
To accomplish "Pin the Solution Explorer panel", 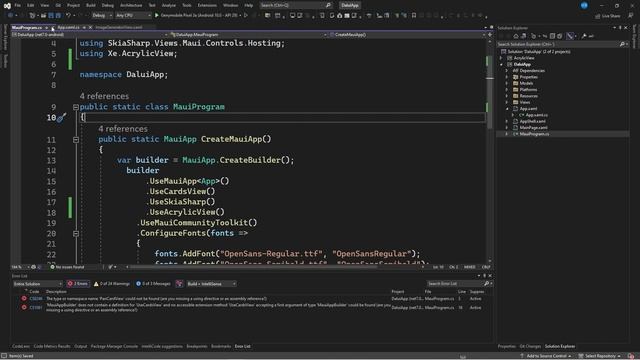I will 620,28.
